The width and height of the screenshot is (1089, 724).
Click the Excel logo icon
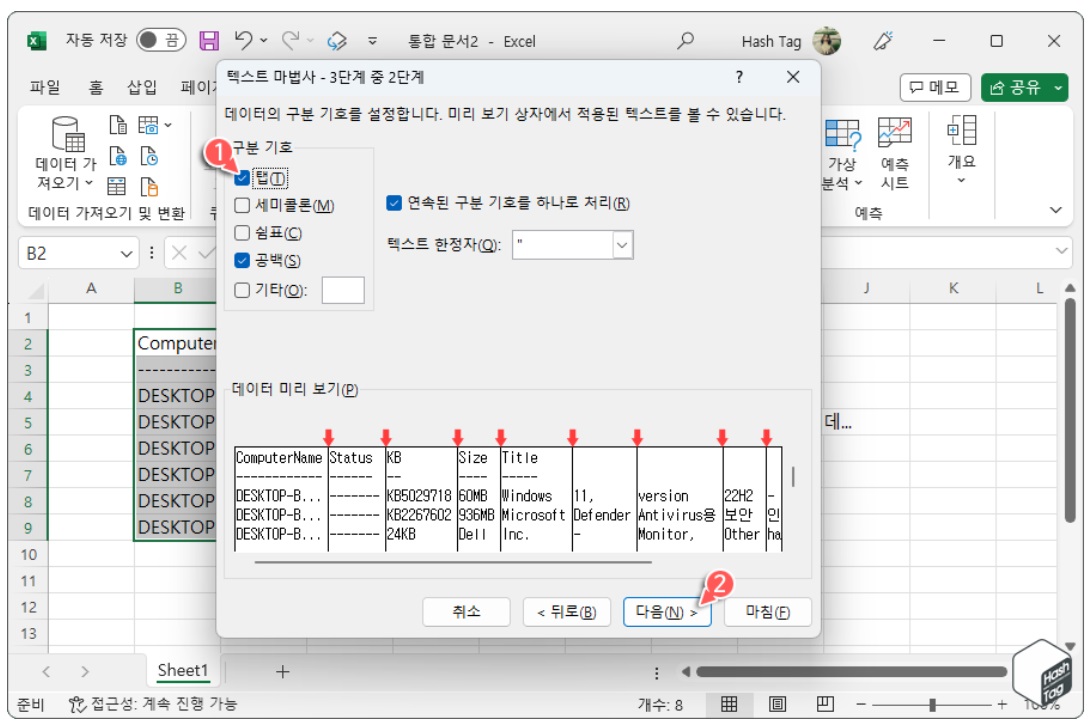(36, 41)
